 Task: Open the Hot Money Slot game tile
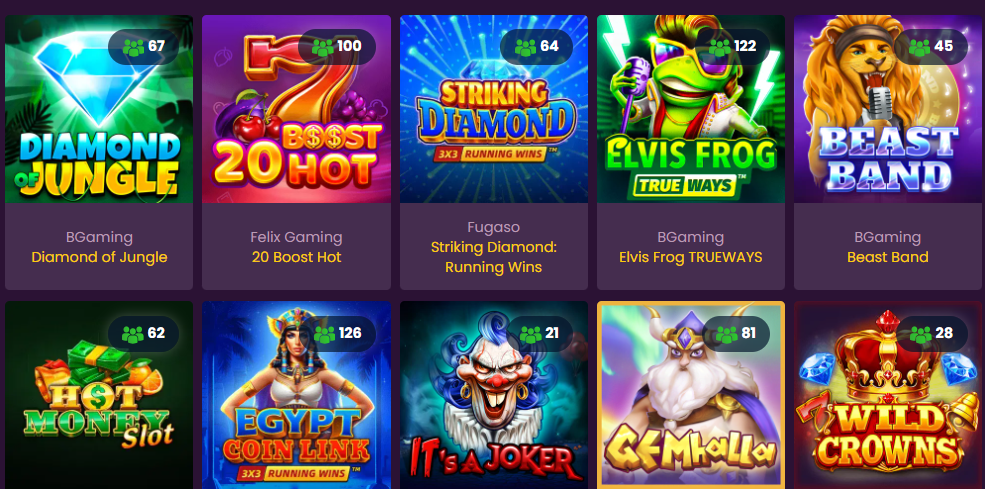tap(99, 395)
